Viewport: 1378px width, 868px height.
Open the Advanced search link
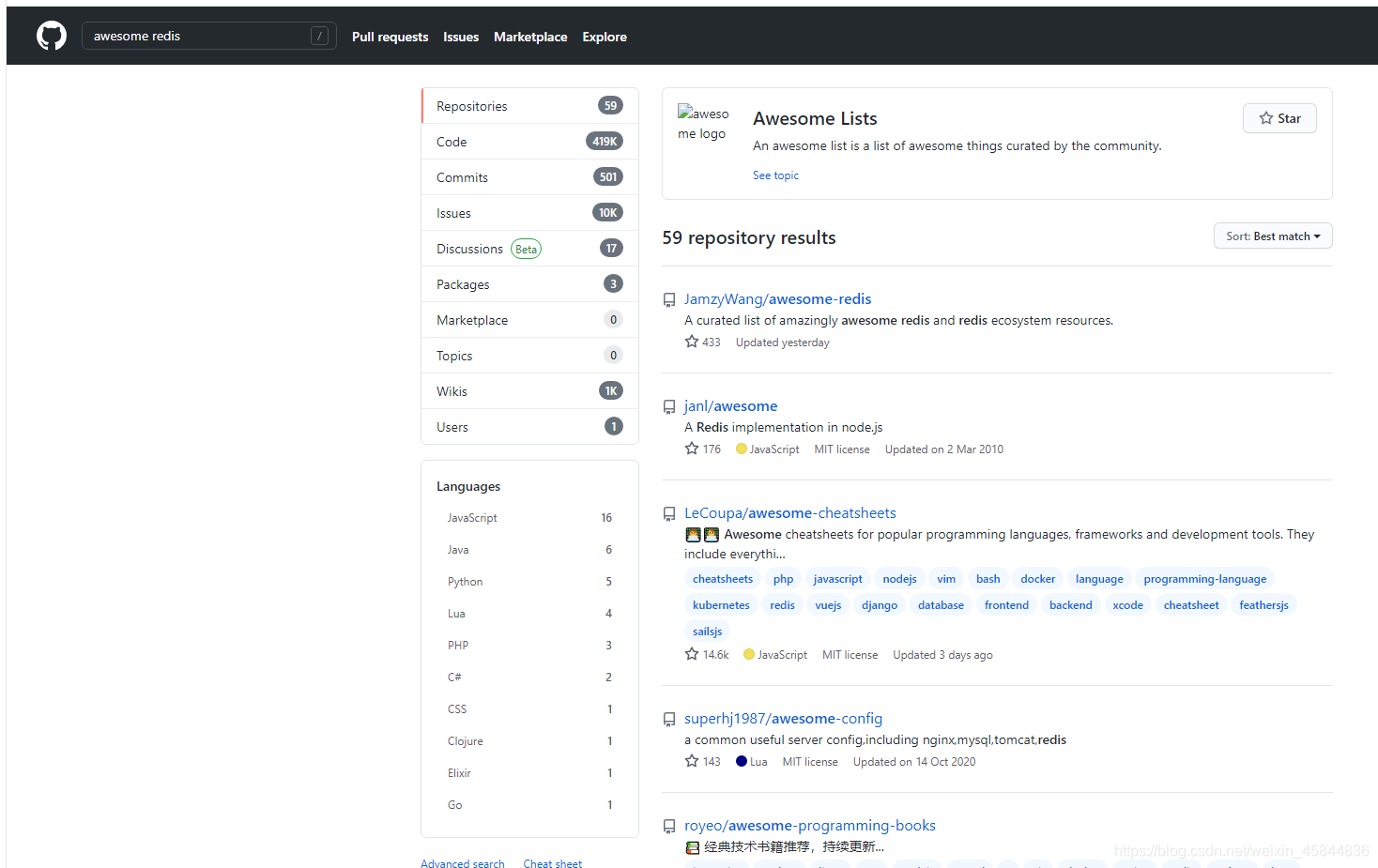462,863
